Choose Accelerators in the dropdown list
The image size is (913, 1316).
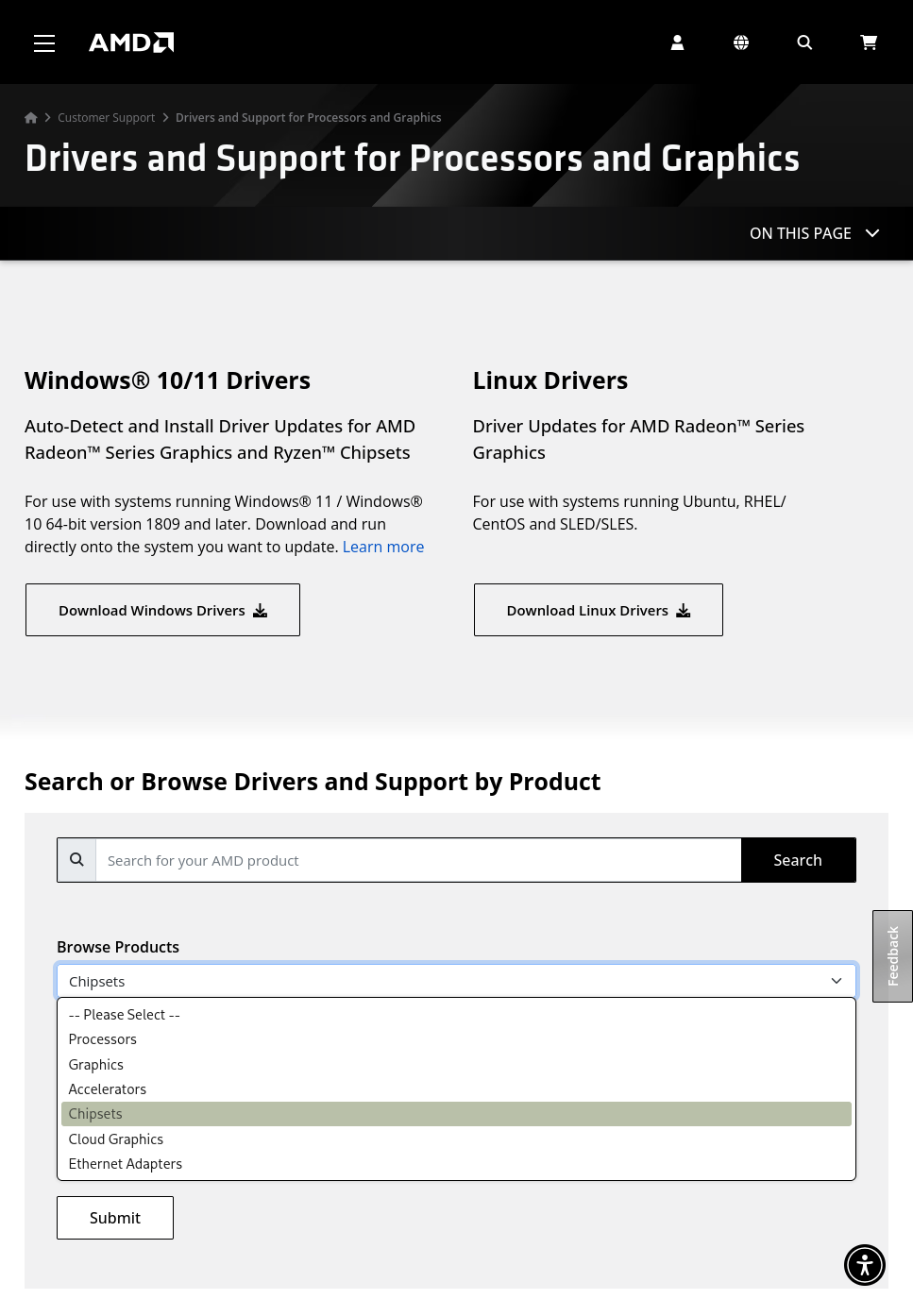tap(108, 1089)
